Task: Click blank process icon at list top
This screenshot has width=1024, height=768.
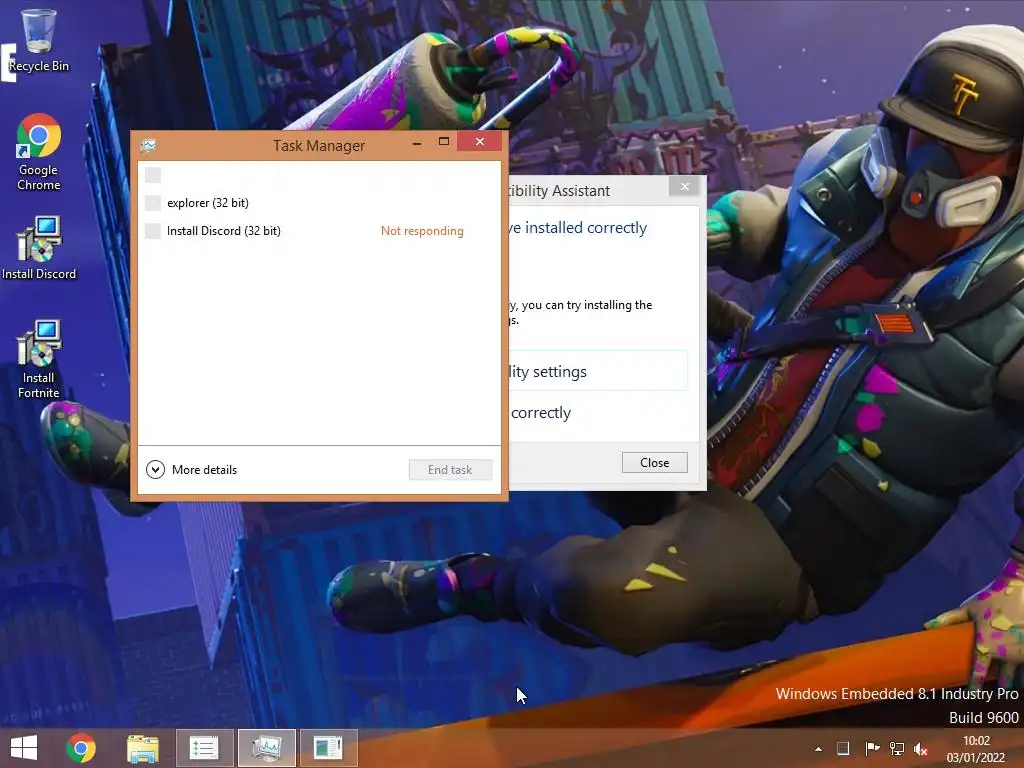Action: pos(153,175)
